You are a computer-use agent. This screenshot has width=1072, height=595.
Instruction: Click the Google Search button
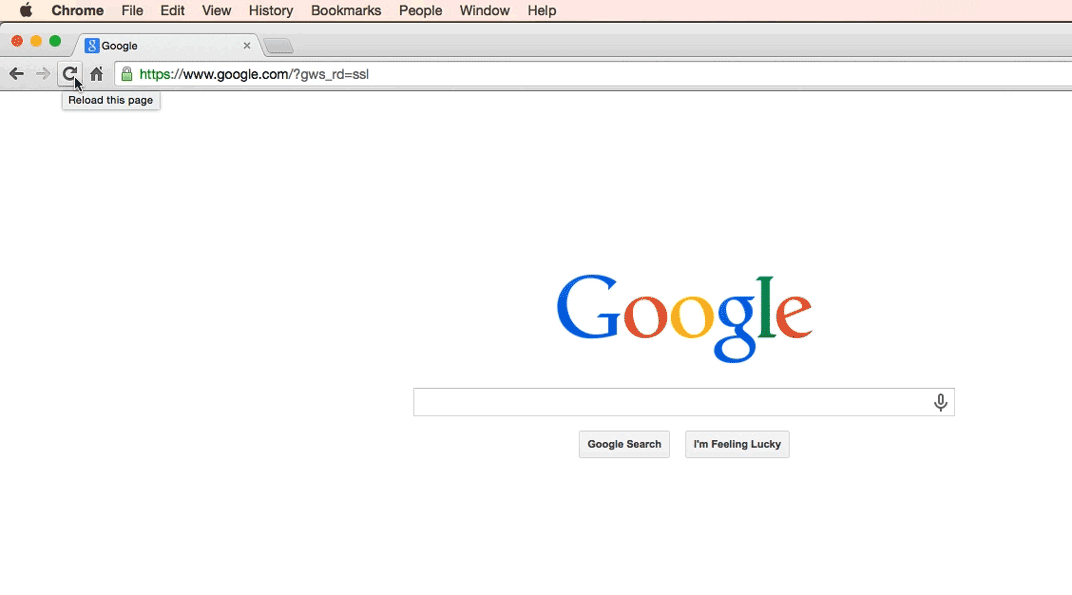tap(624, 445)
